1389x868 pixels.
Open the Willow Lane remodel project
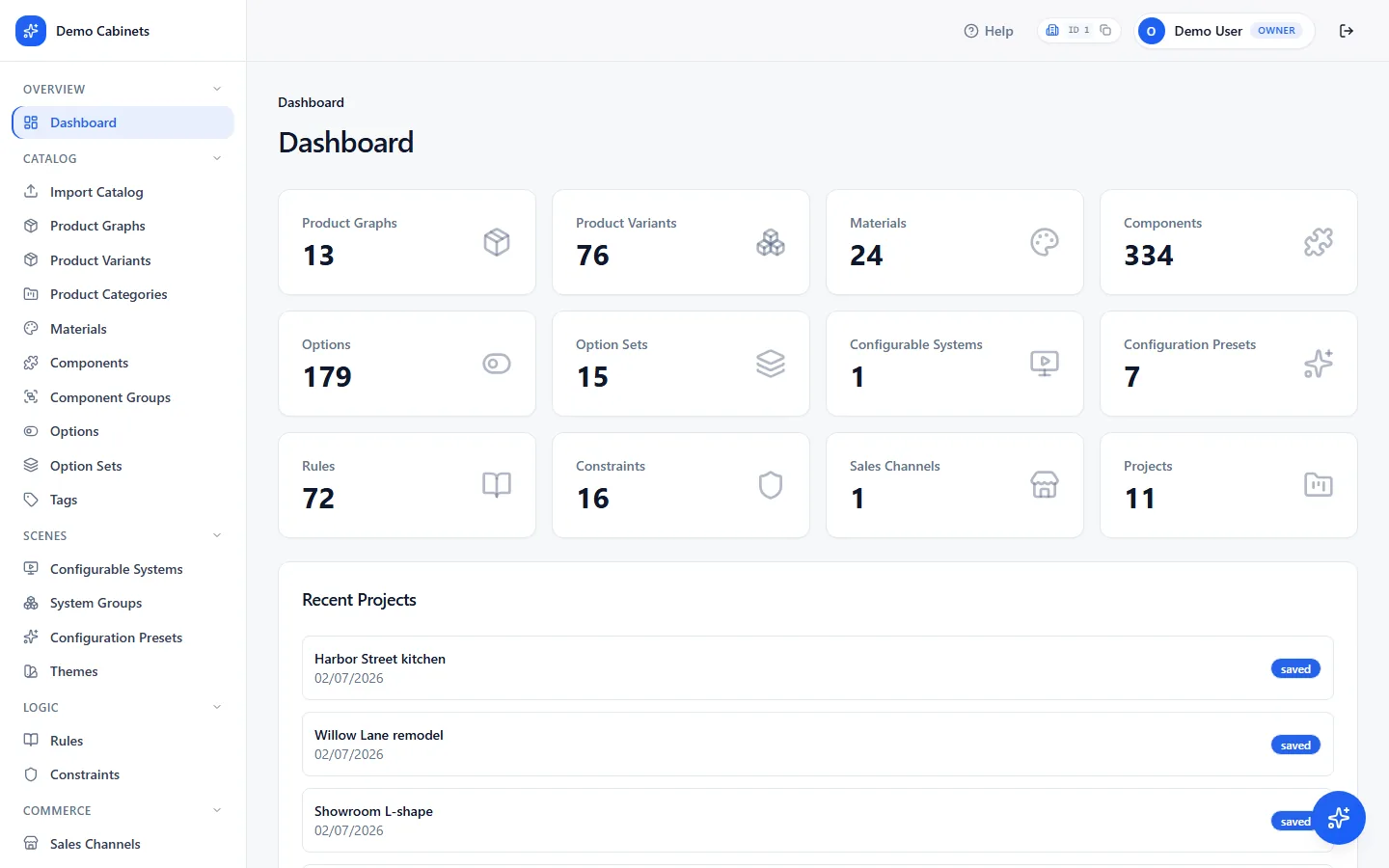click(818, 744)
